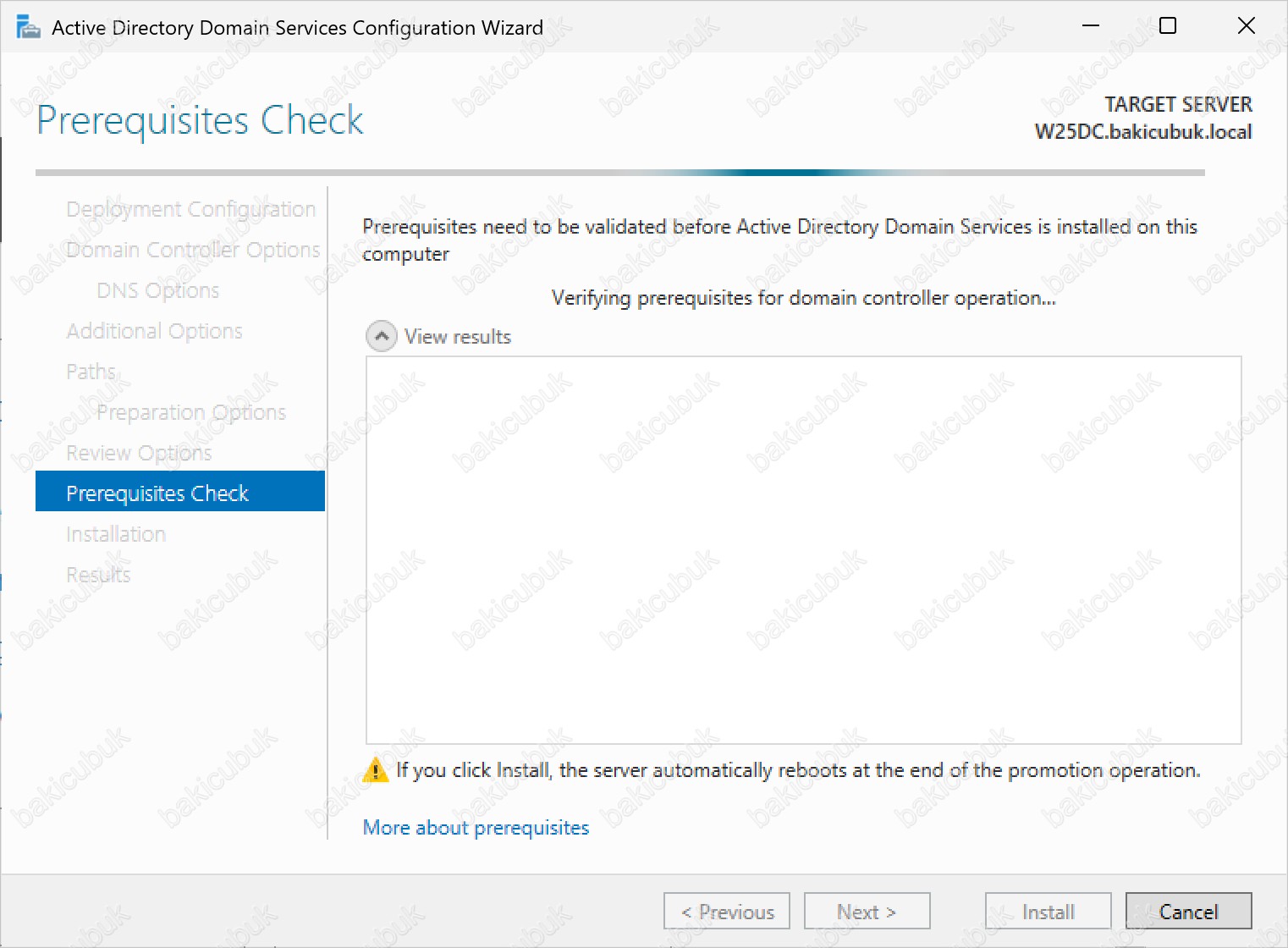Click the Install button
Viewport: 1288px width, 948px height.
(x=1049, y=912)
